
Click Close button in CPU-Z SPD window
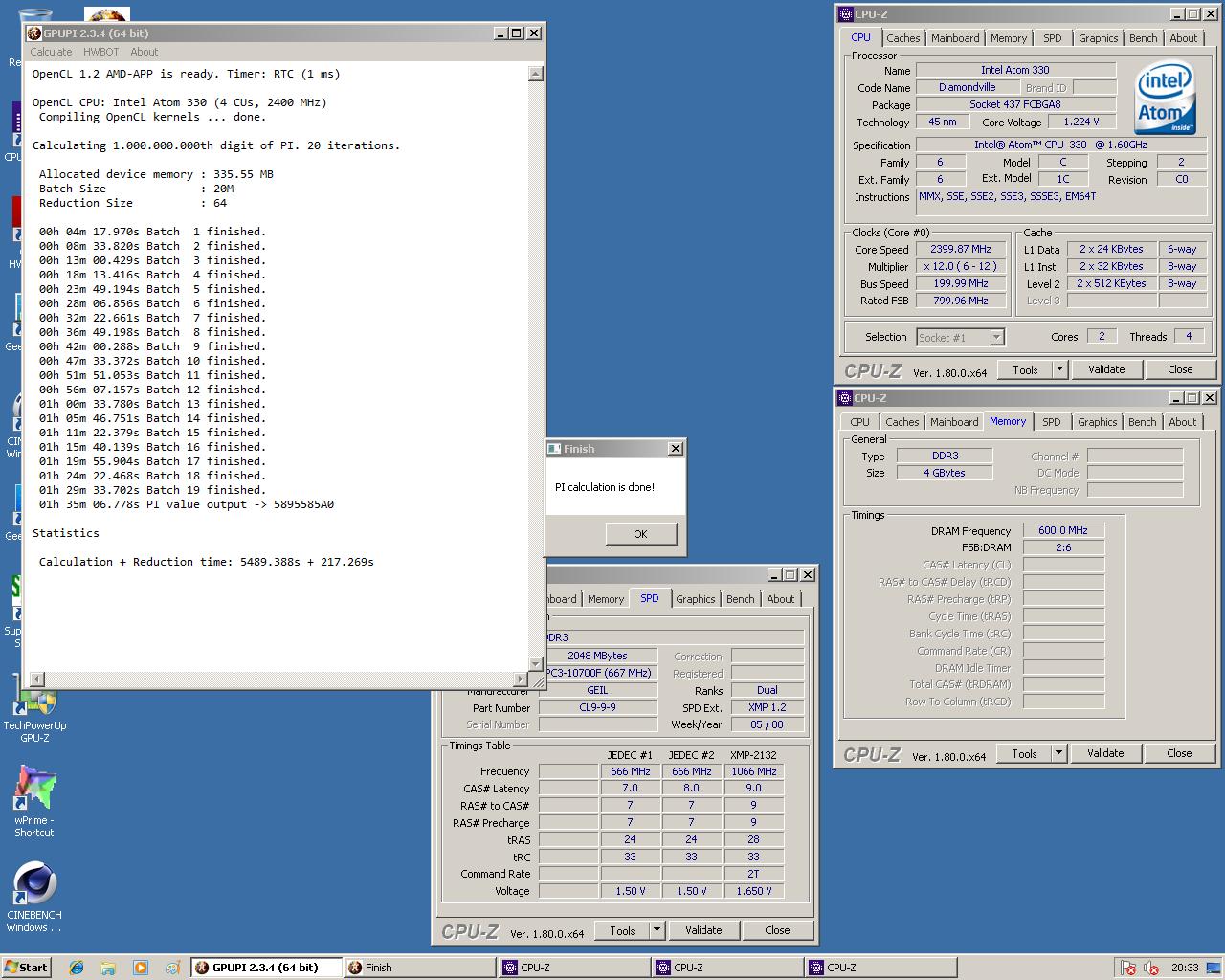click(x=777, y=930)
